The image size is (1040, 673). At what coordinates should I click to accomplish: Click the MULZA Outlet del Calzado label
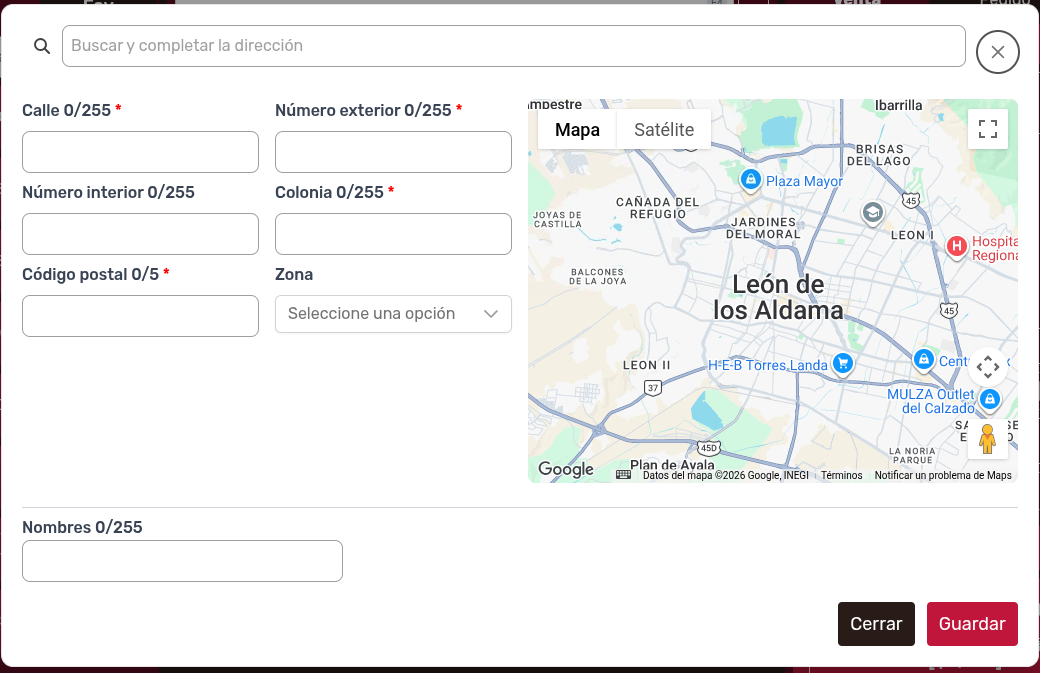click(x=931, y=401)
